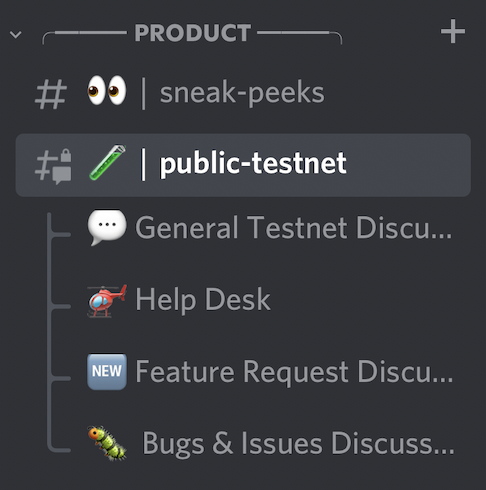Click the green test tube emoji
The image size is (486, 490).
[107, 162]
